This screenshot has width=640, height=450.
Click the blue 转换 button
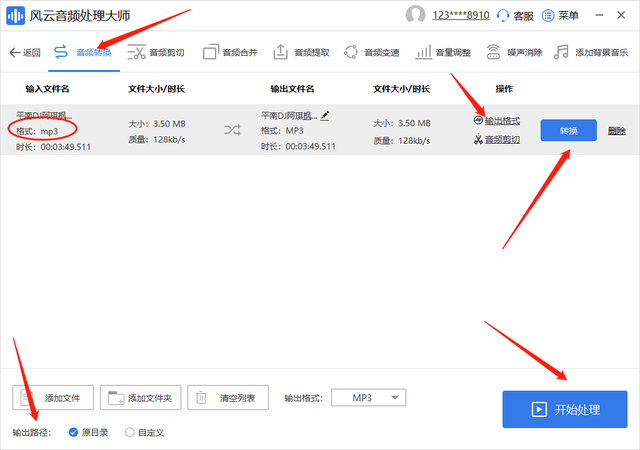[x=569, y=131]
